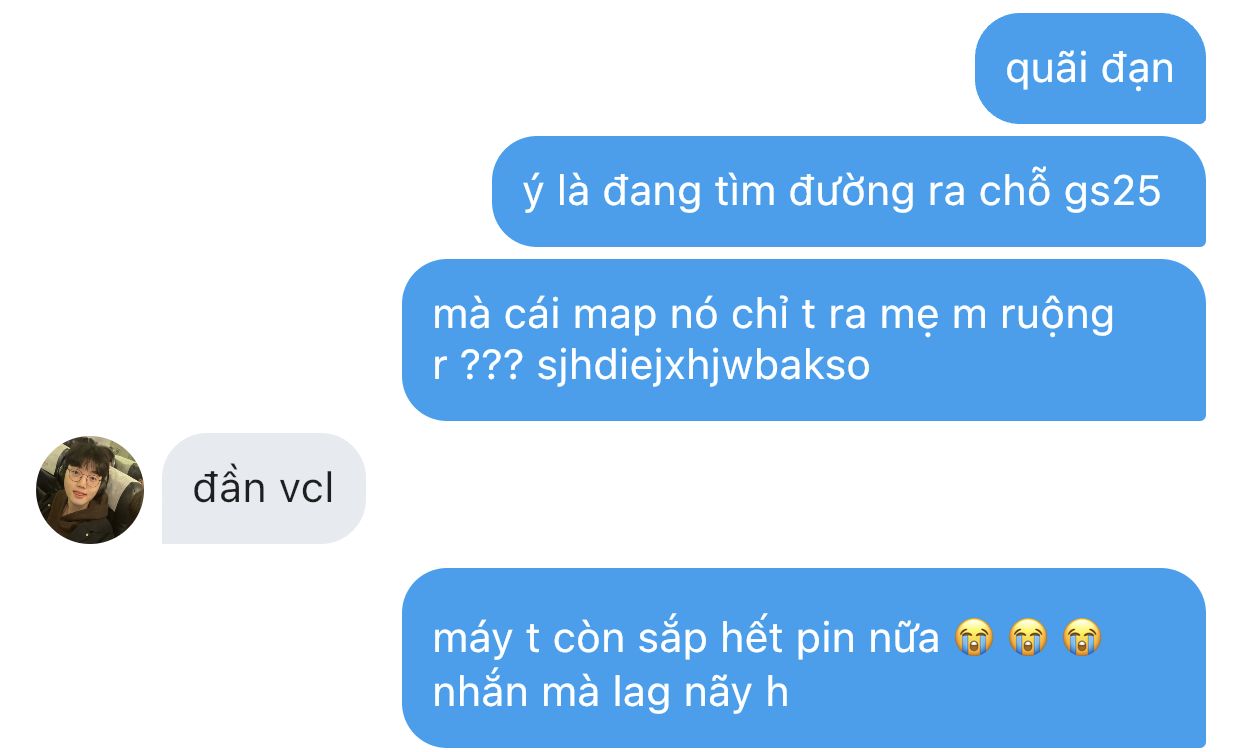Image resolution: width=1242 pixels, height=752 pixels.
Task: Click the last crying emoji
Action: point(1082,637)
